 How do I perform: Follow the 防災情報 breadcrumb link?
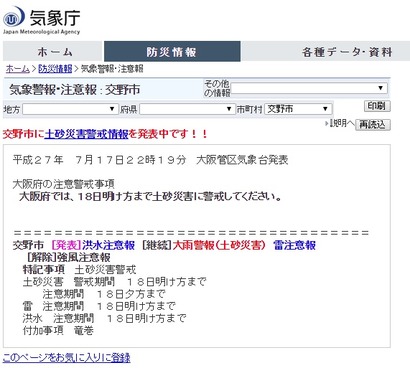click(55, 69)
